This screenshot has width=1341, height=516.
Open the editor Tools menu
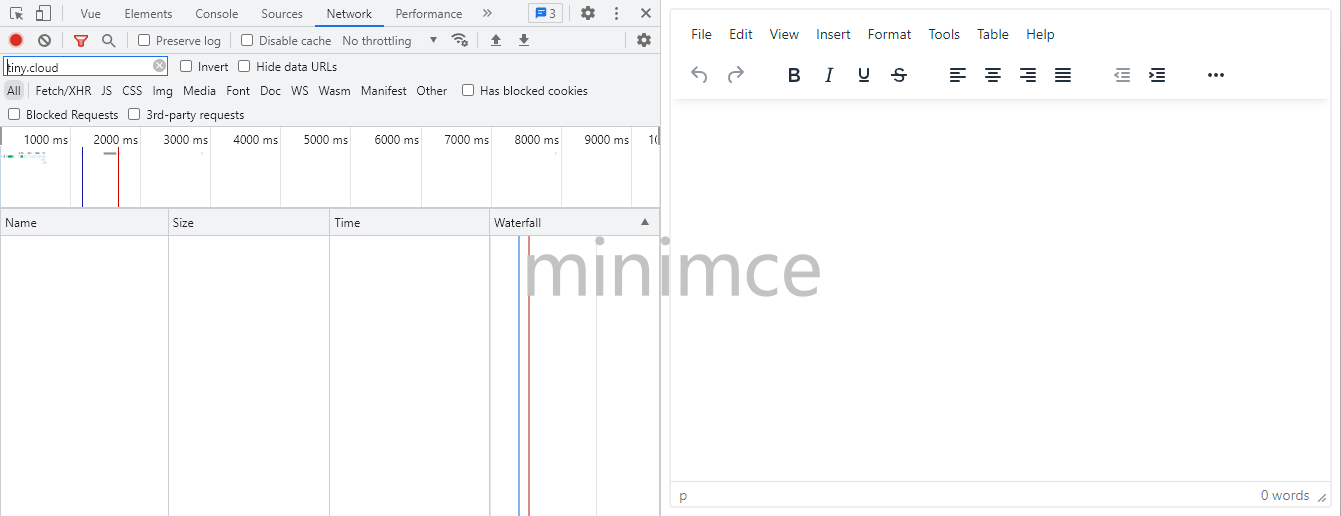(944, 34)
